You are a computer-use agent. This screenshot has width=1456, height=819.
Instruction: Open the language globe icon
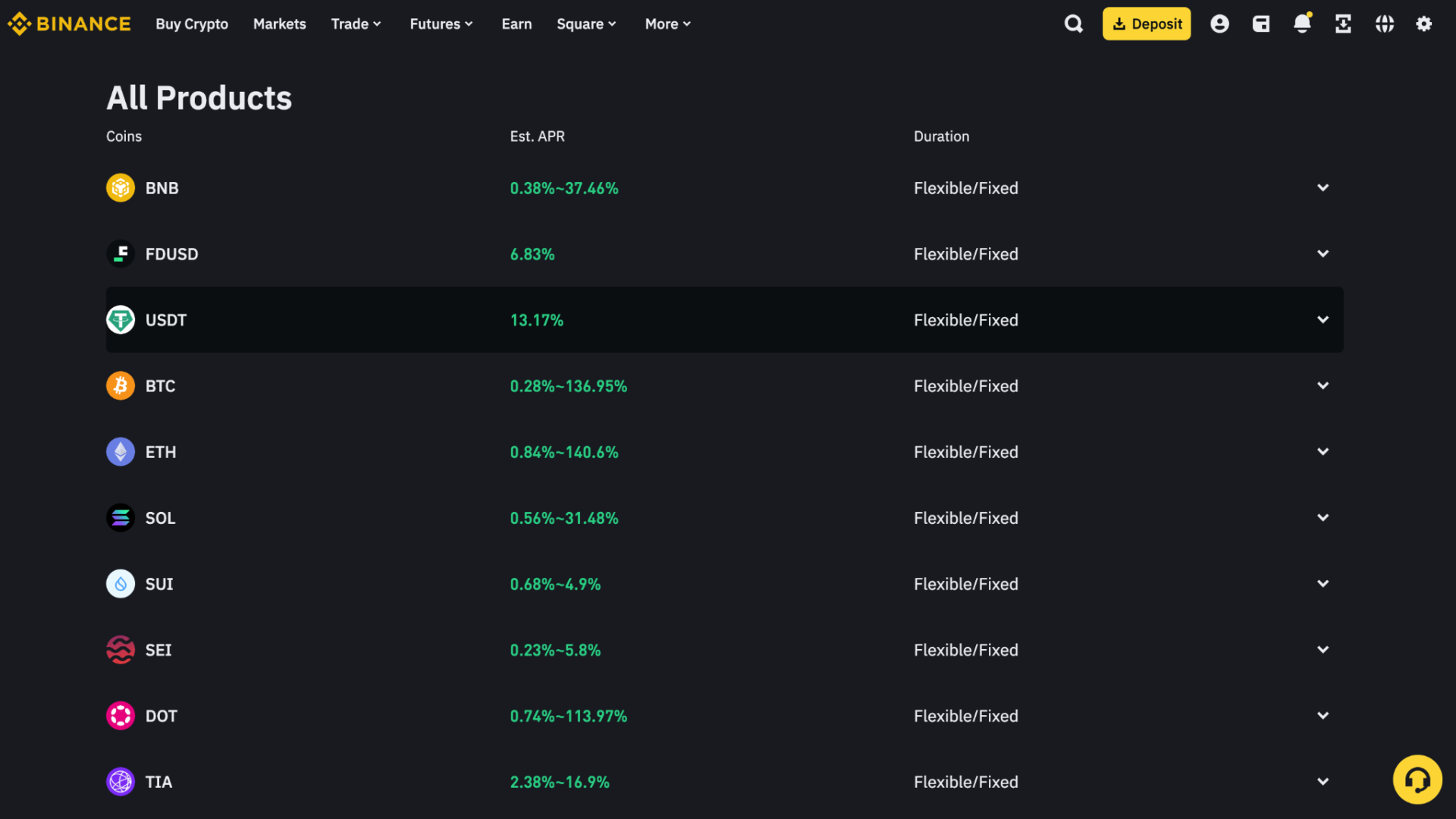click(1385, 24)
